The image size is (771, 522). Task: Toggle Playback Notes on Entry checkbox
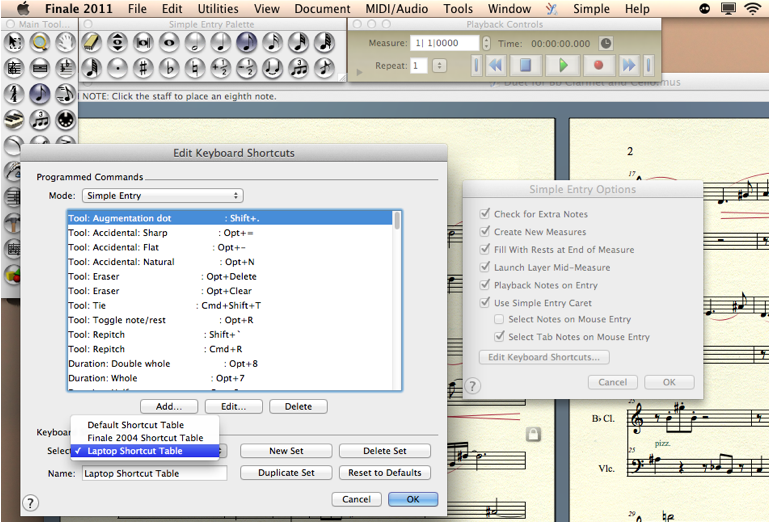[x=485, y=285]
